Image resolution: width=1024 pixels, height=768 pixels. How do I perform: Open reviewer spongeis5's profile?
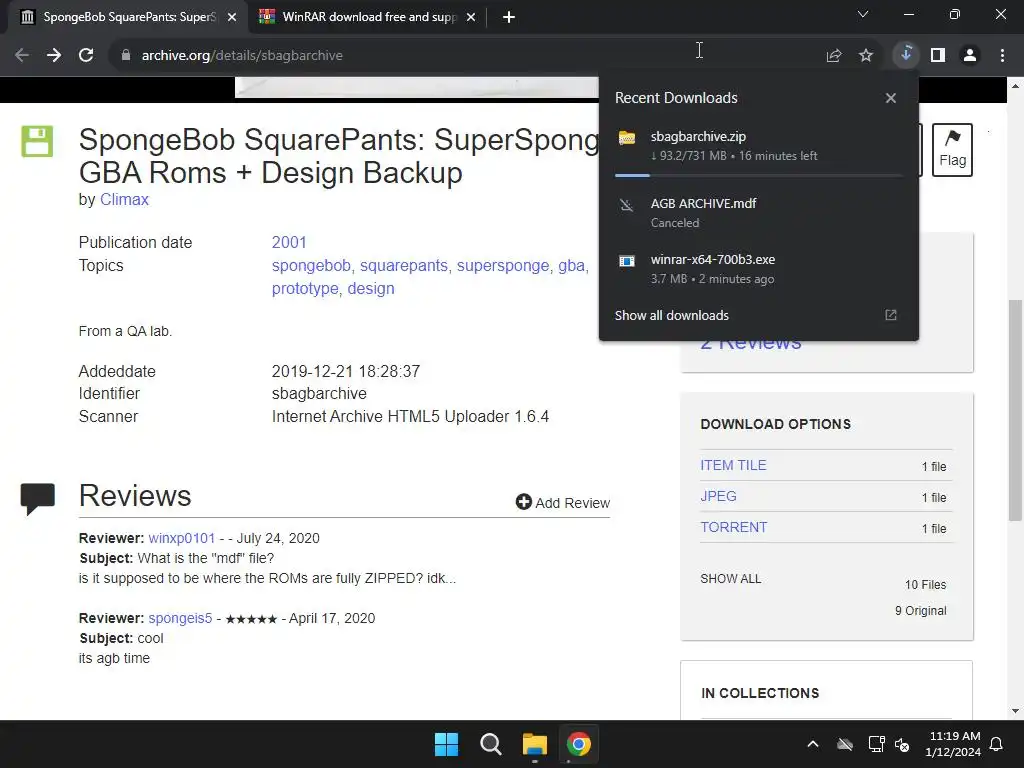[x=180, y=618]
